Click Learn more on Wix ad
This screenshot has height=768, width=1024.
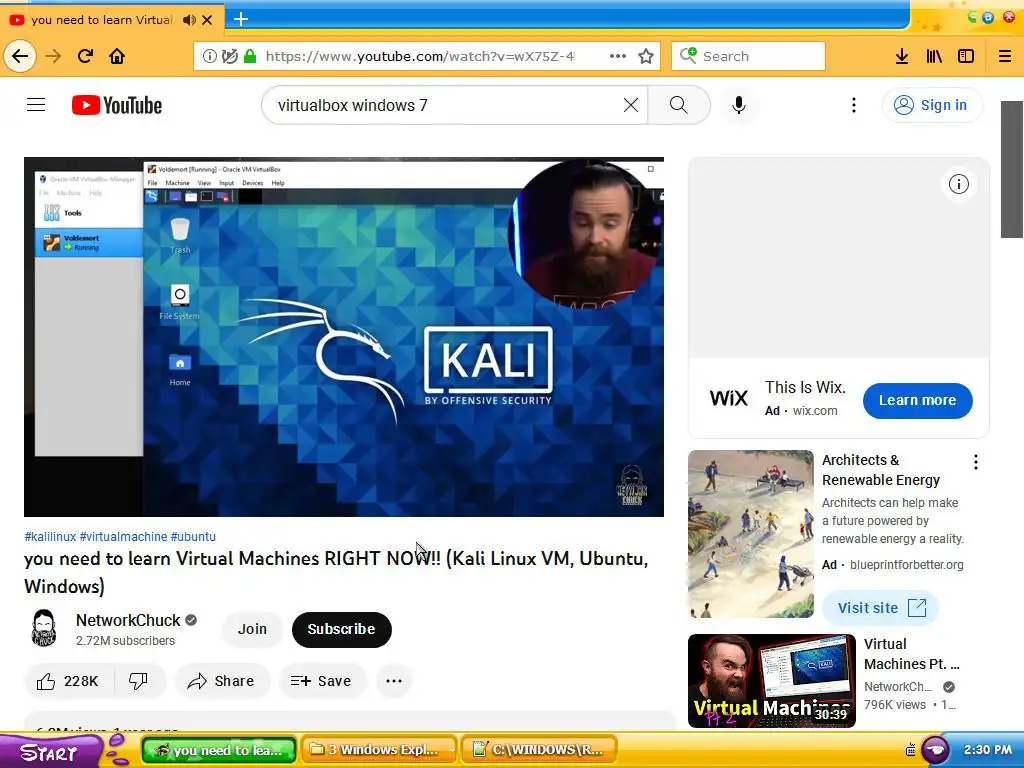click(918, 400)
